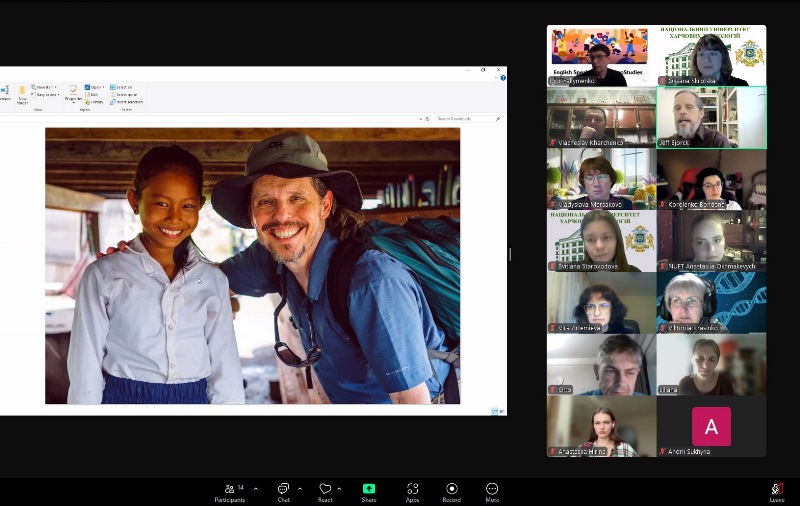Screen dimensions: 800x506
Task: Click the React heart icon
Action: point(324,491)
